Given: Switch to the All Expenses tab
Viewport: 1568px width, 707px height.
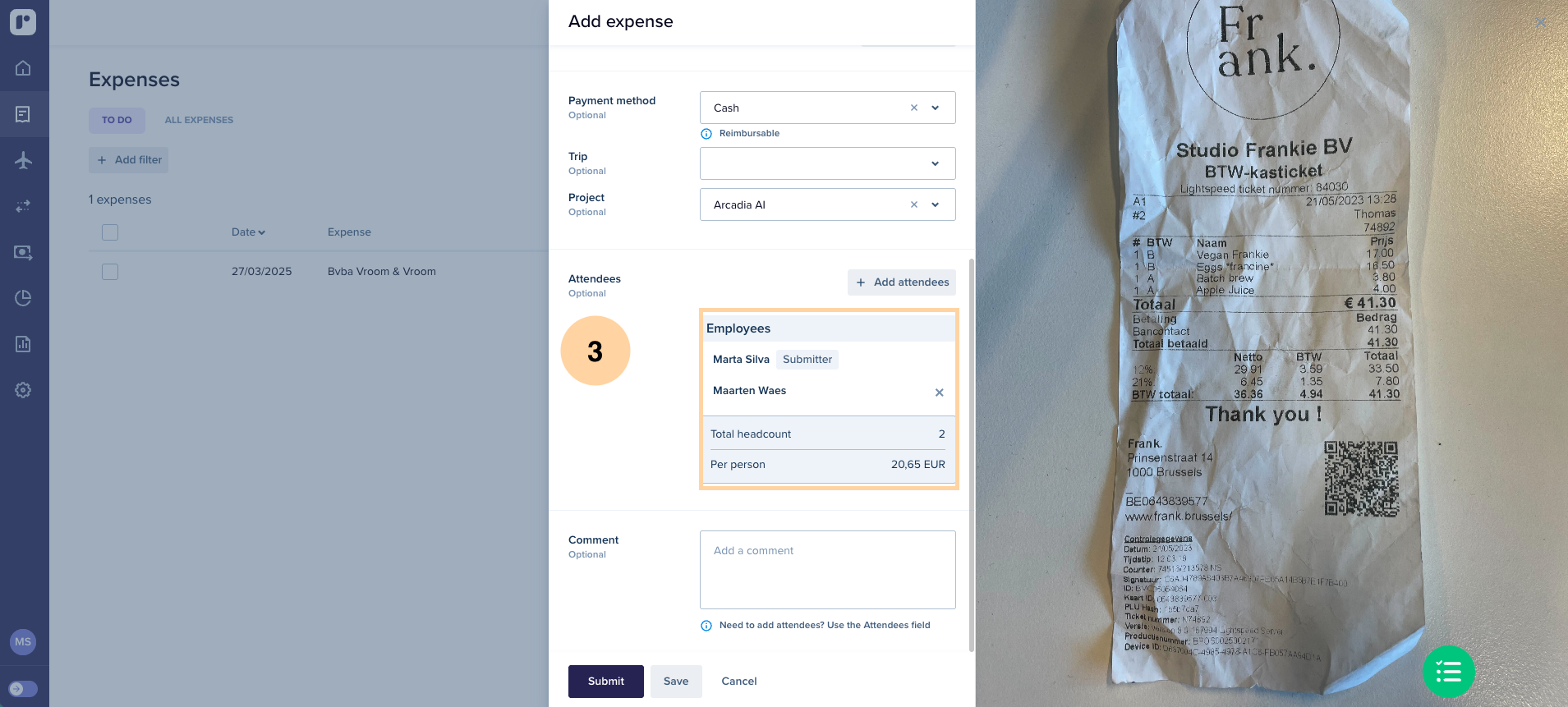Looking at the screenshot, I should (x=199, y=120).
